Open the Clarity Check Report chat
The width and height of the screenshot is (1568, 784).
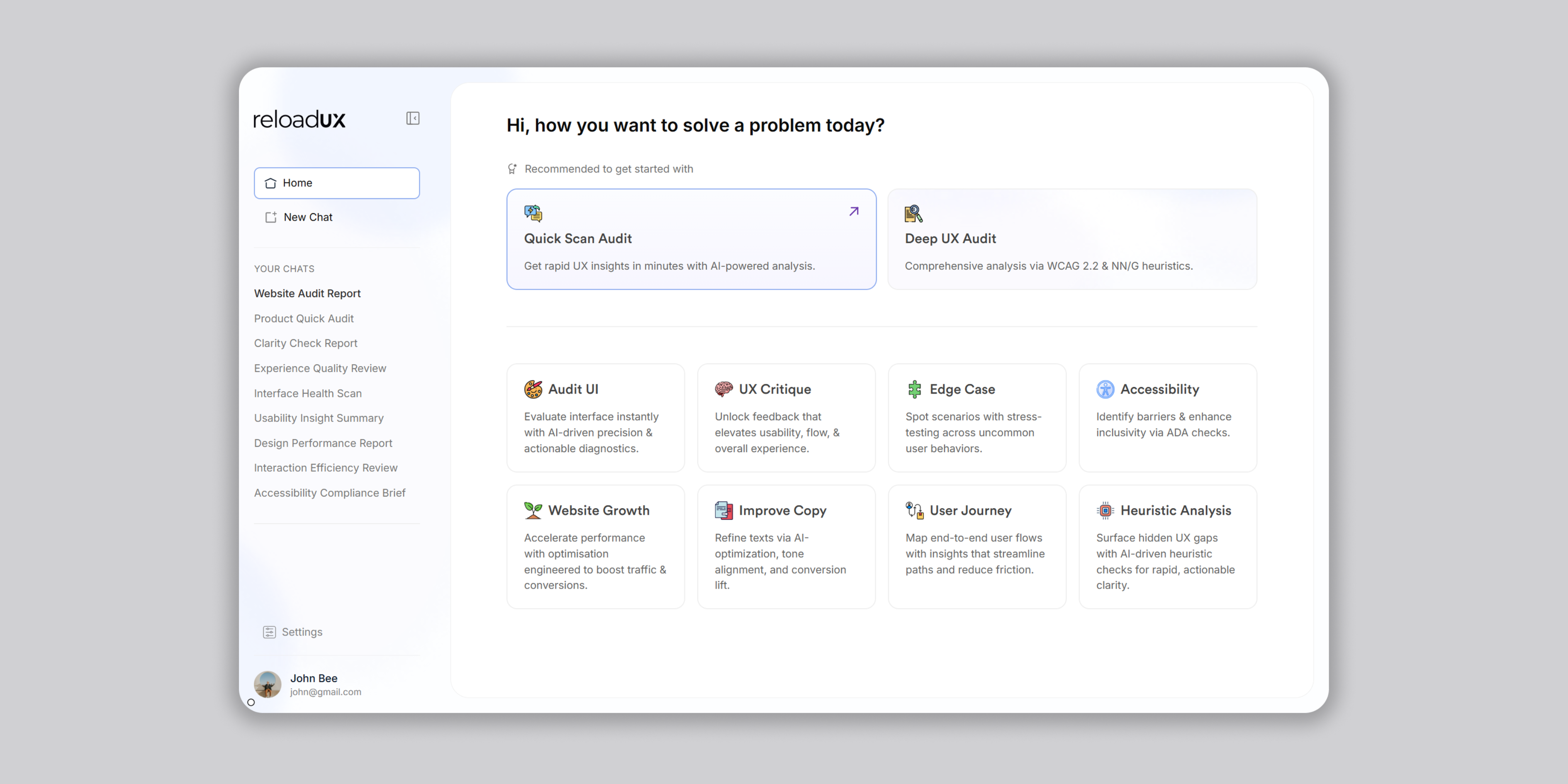(306, 343)
